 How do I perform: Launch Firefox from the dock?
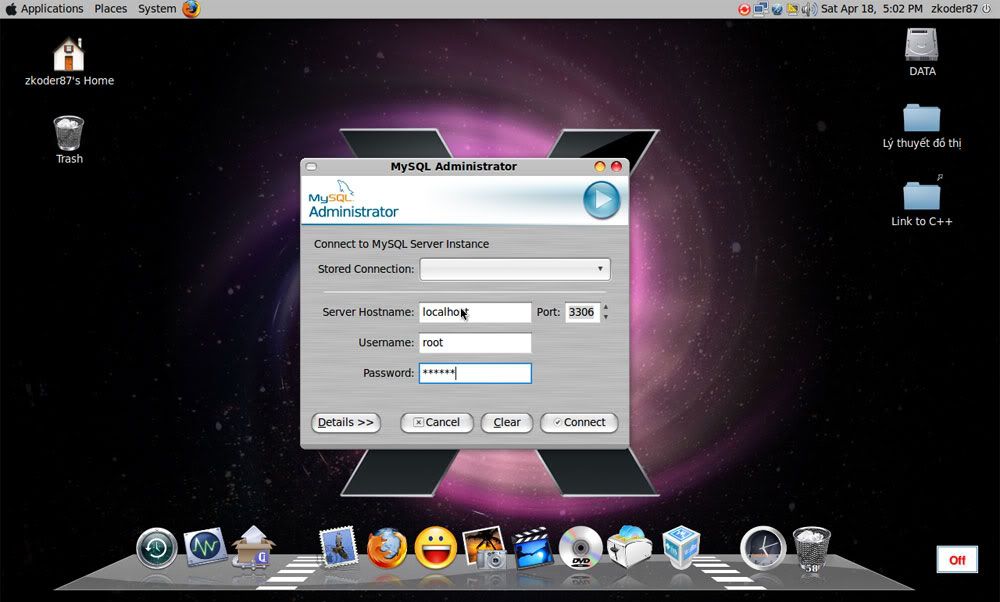tap(387, 548)
